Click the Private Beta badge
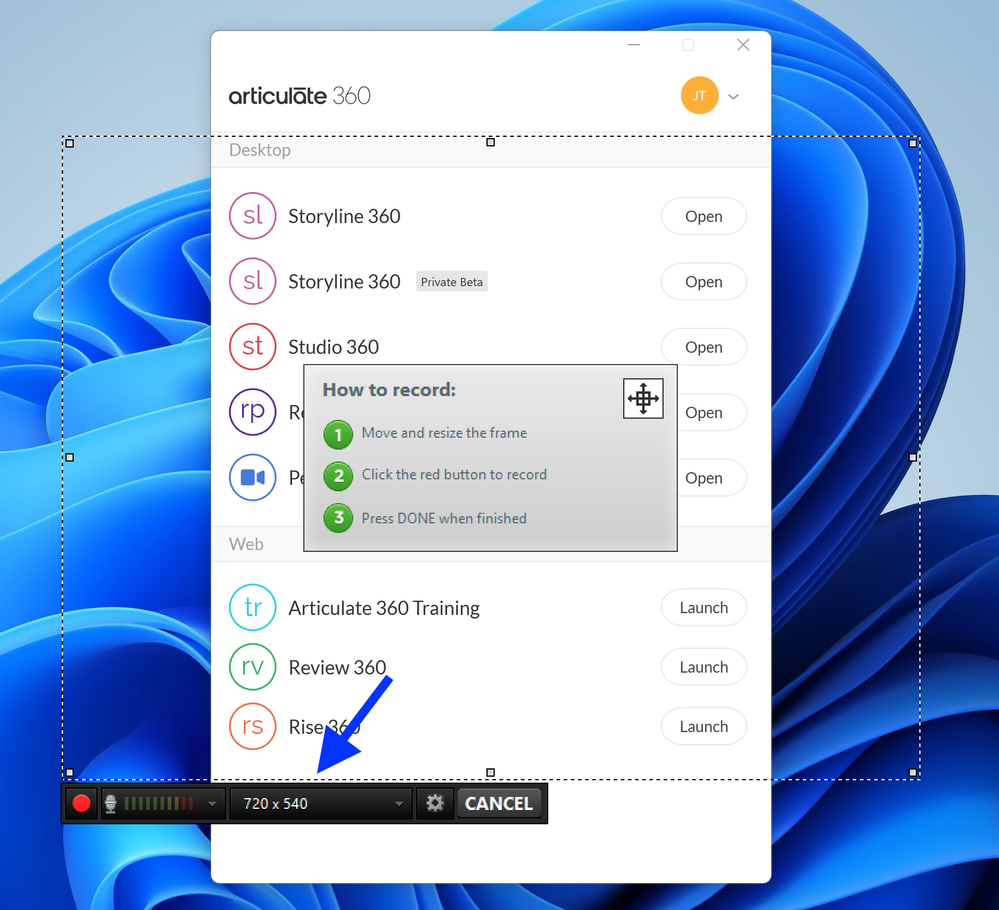This screenshot has height=910, width=999. coord(452,282)
